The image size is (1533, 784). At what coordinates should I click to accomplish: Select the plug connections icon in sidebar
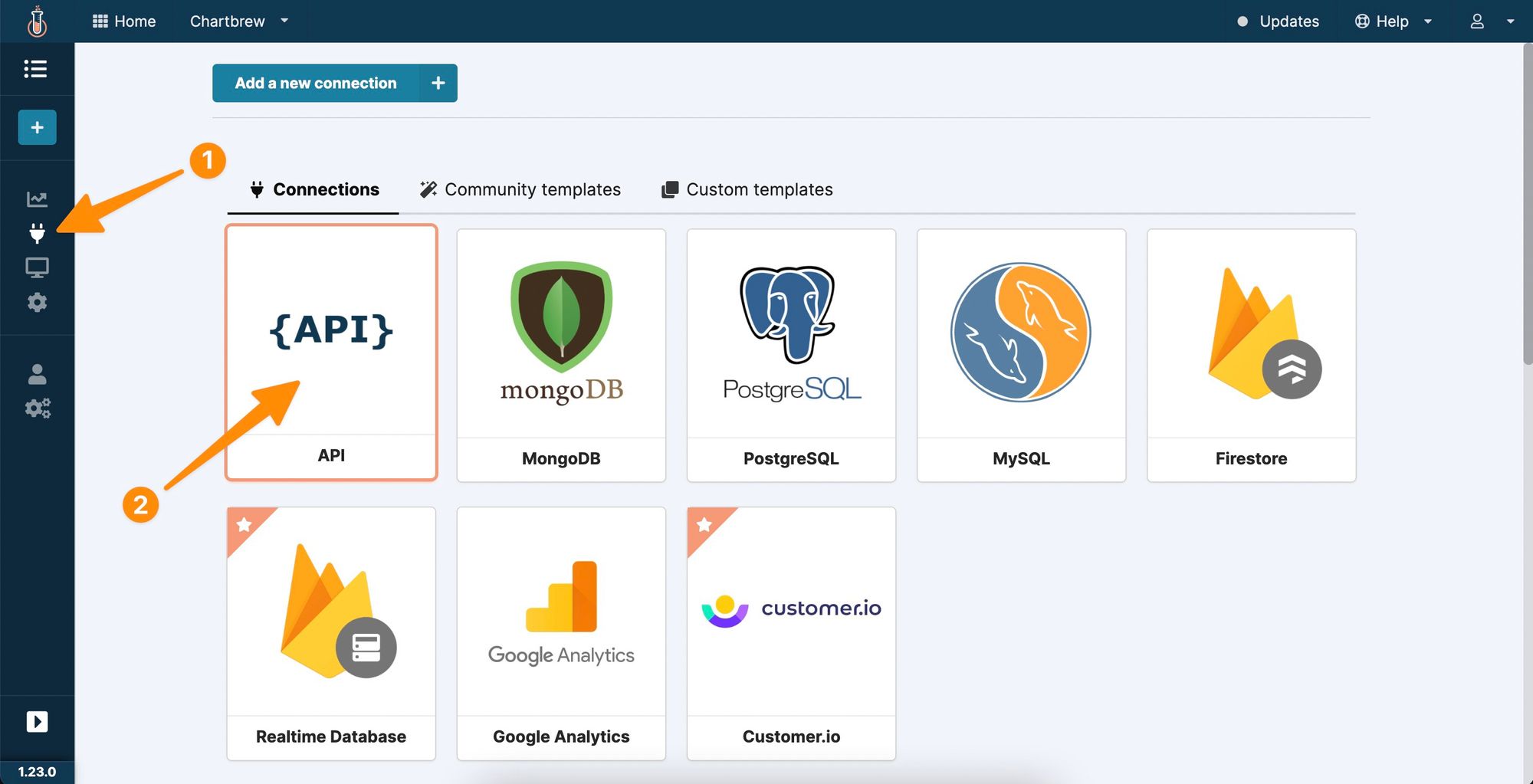[x=37, y=233]
